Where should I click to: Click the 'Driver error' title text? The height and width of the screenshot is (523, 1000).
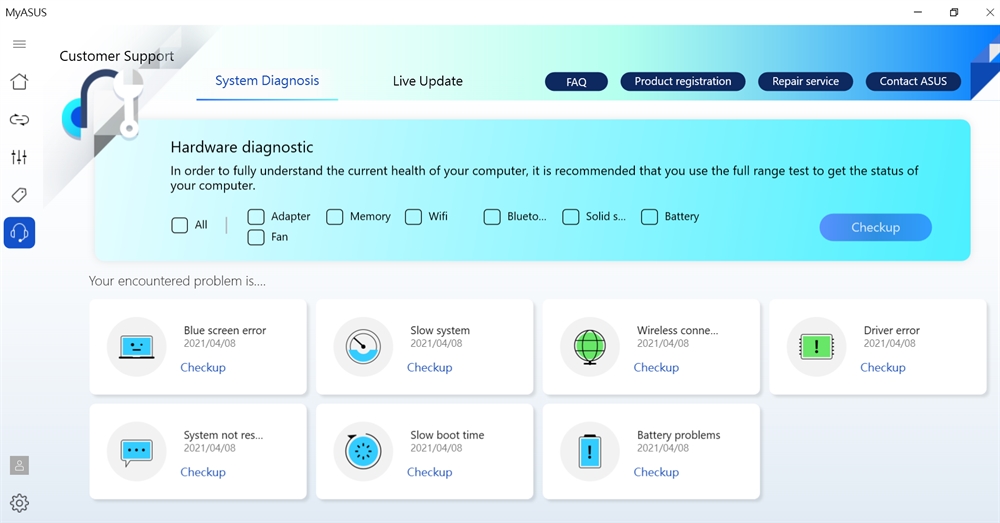pyautogui.click(x=891, y=330)
